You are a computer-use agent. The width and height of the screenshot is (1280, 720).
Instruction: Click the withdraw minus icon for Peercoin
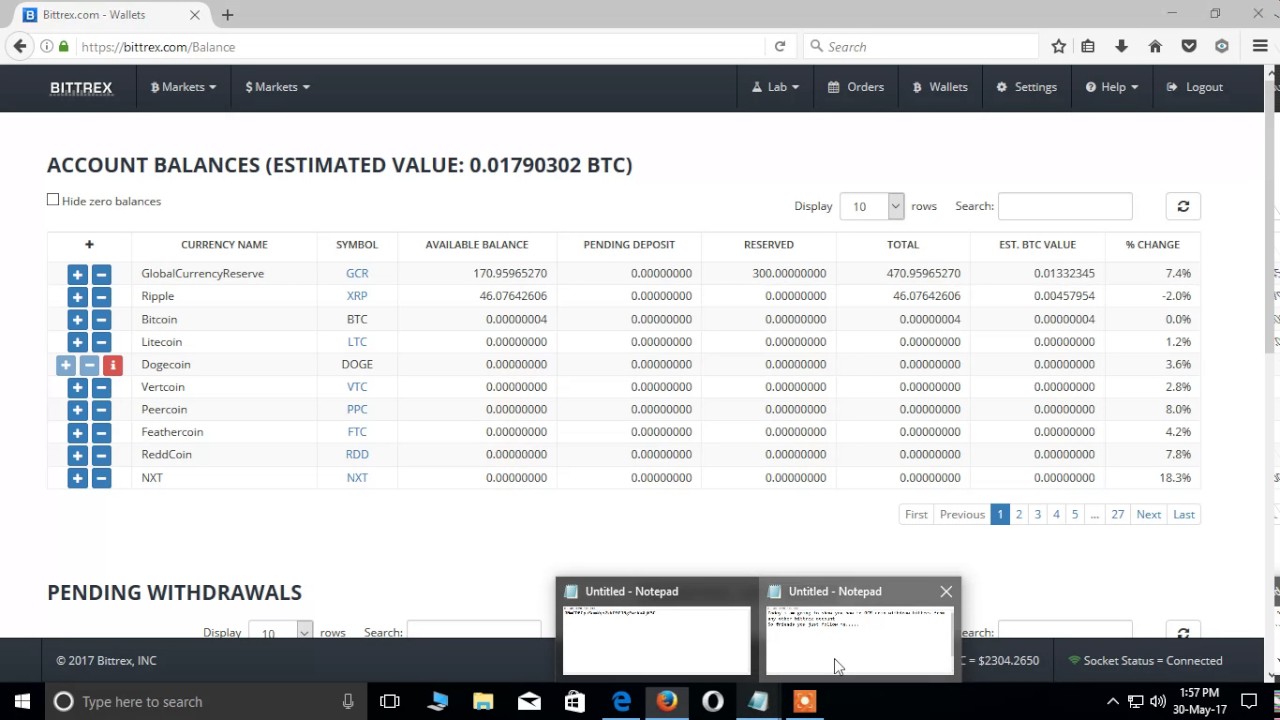click(101, 409)
